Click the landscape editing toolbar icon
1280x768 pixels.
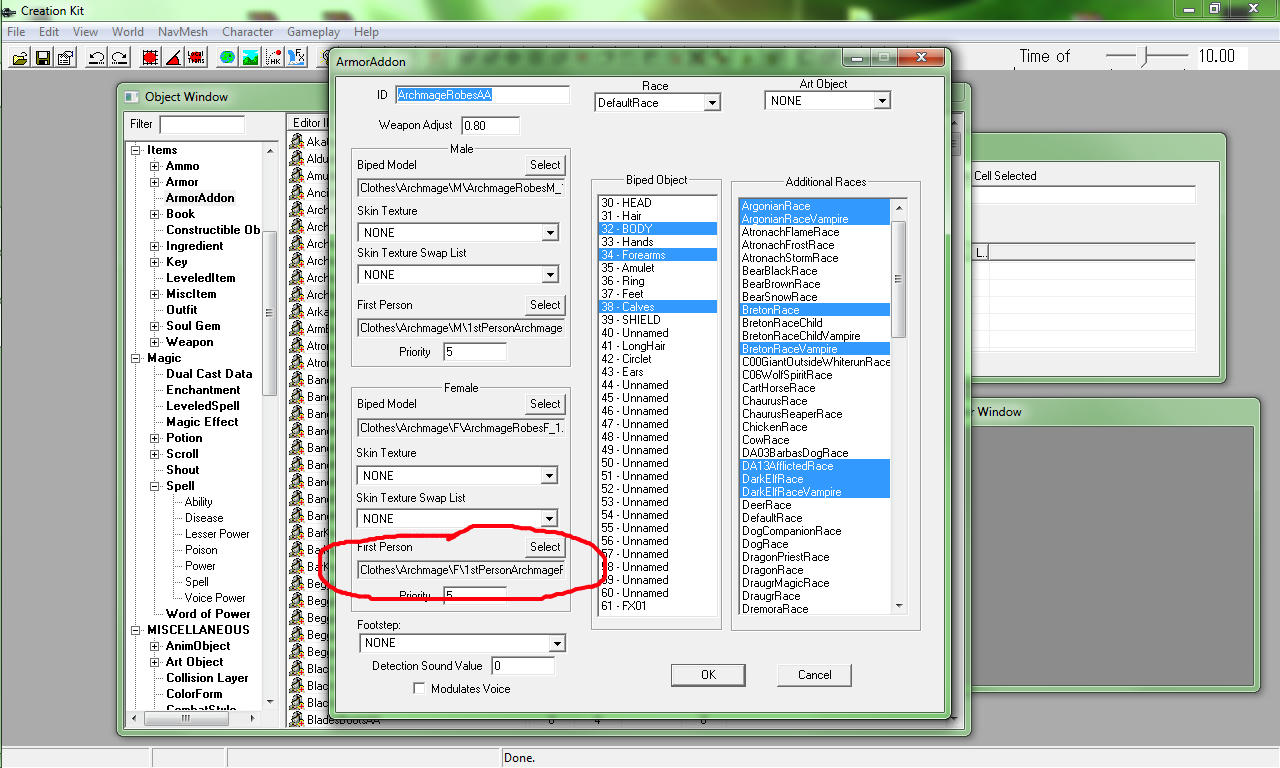(250, 57)
